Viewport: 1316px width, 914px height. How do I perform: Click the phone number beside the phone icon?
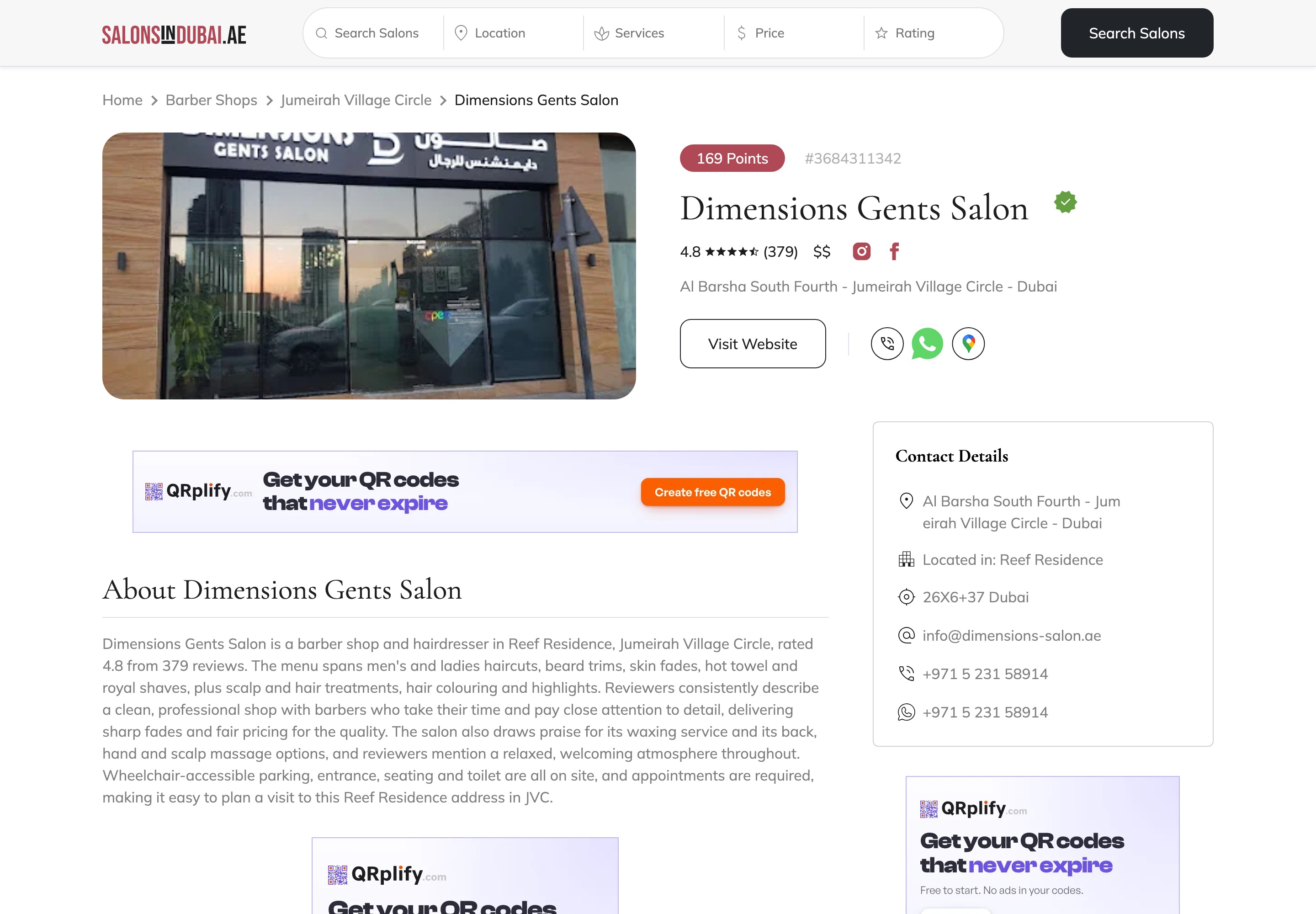985,674
